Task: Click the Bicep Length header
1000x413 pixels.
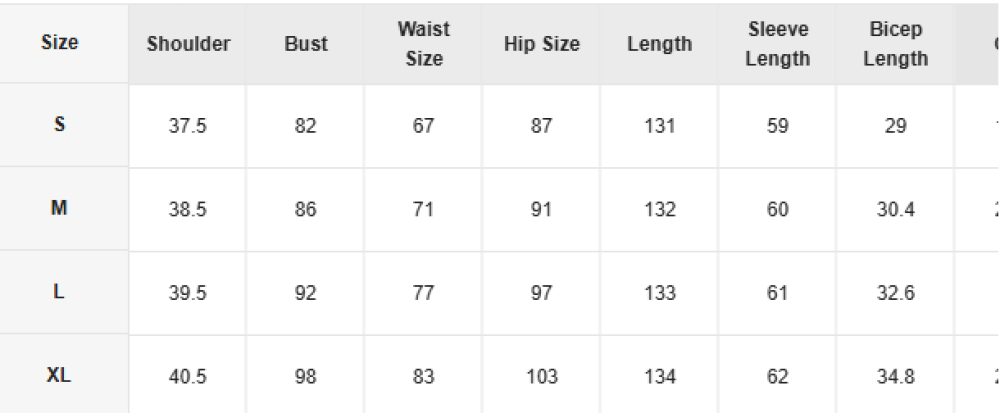Action: click(895, 43)
